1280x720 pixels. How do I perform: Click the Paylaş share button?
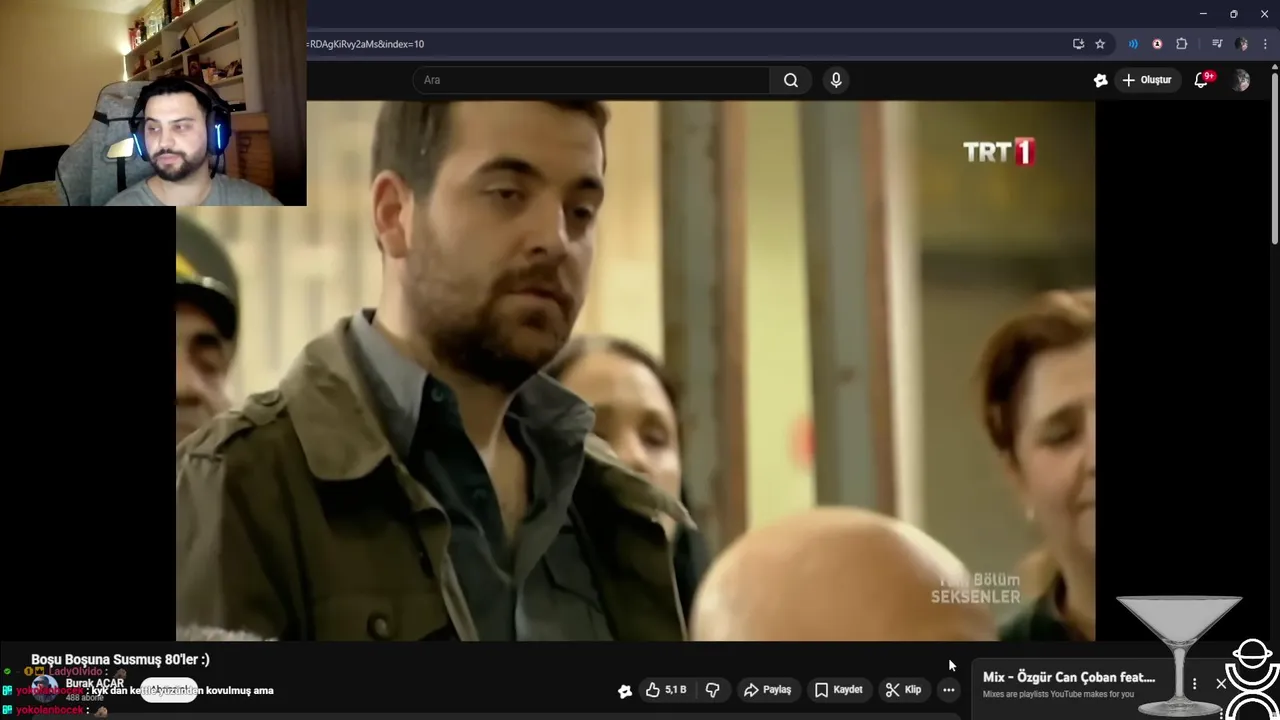point(768,690)
